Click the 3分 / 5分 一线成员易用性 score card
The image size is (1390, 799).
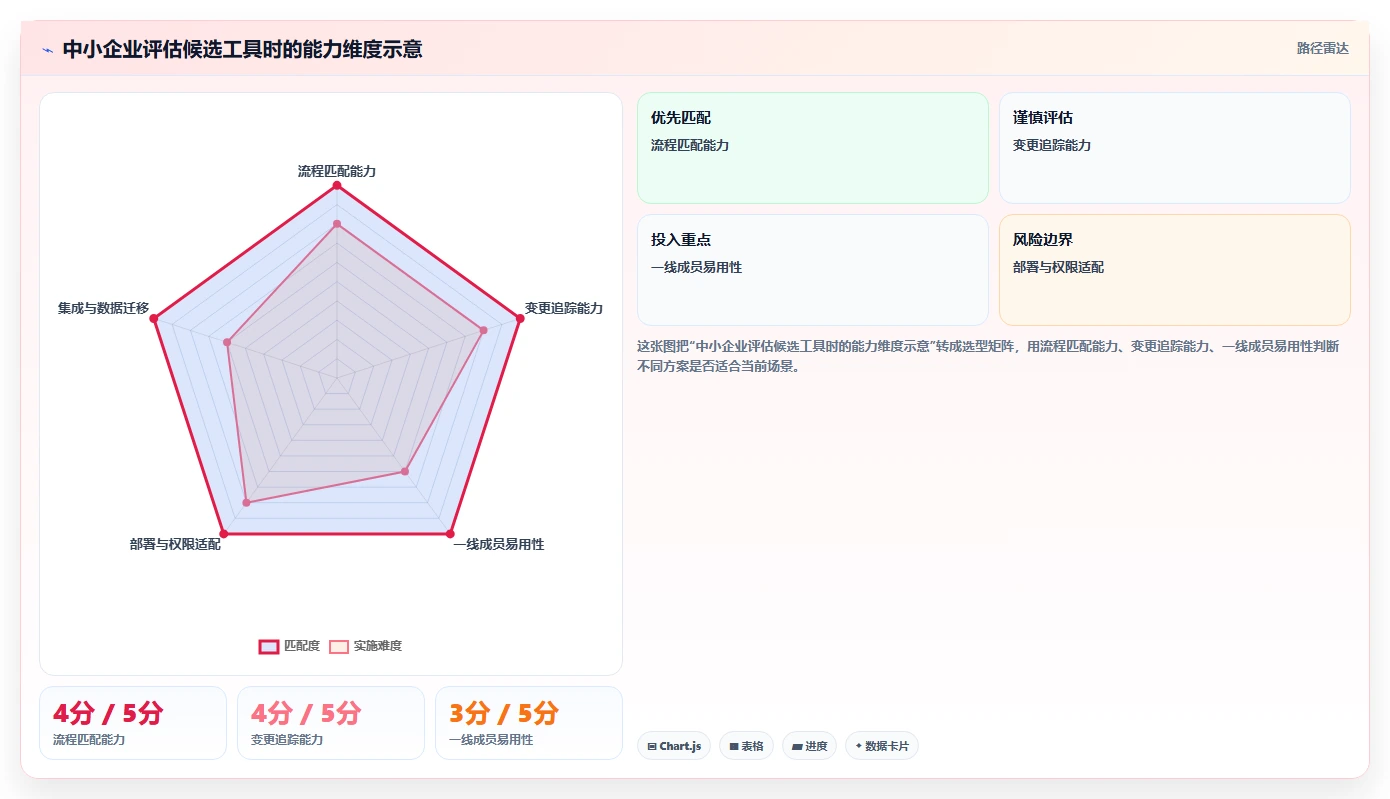click(529, 723)
